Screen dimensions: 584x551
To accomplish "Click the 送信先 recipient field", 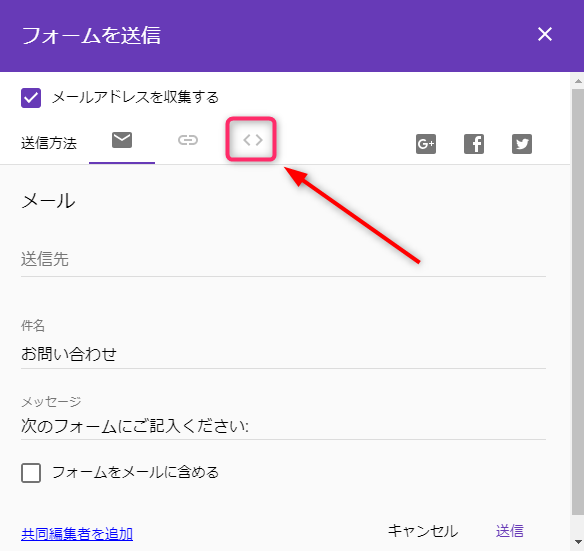I will click(x=283, y=259).
